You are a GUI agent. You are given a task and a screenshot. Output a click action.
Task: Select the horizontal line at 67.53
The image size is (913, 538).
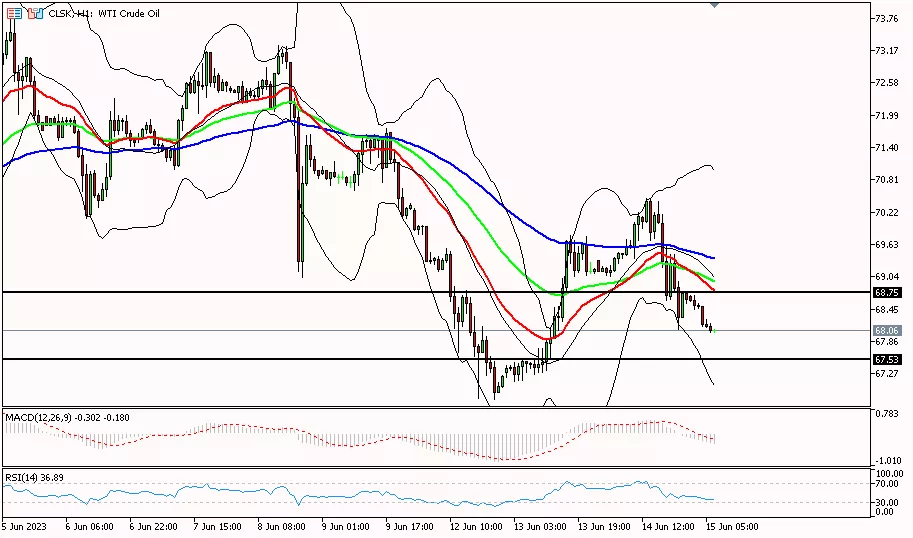click(x=300, y=358)
